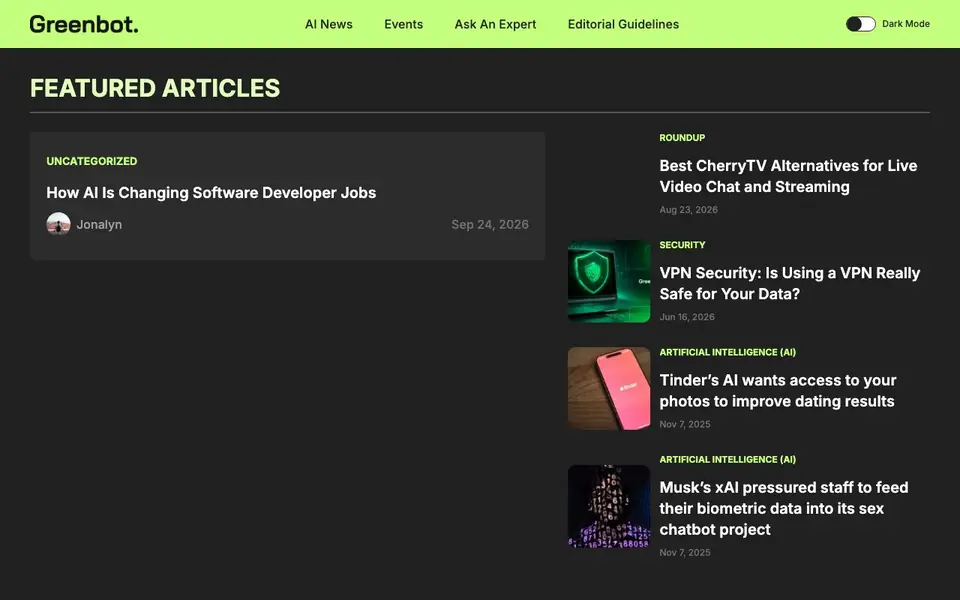Read Best CherryTV Alternatives article
Viewport: 960px width, 600px height.
788,176
